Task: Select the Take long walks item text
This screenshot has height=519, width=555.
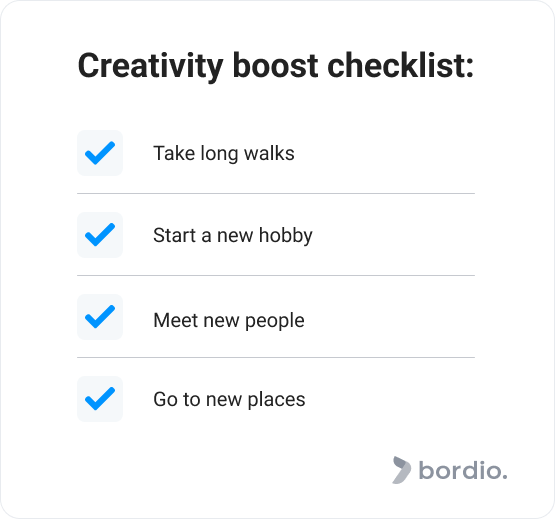Action: click(x=224, y=154)
